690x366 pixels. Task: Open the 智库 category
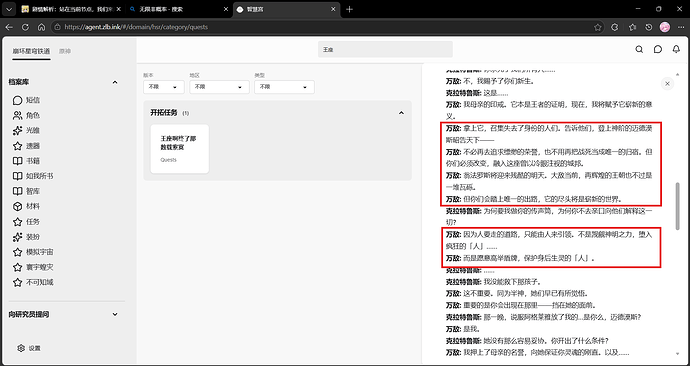(27, 191)
